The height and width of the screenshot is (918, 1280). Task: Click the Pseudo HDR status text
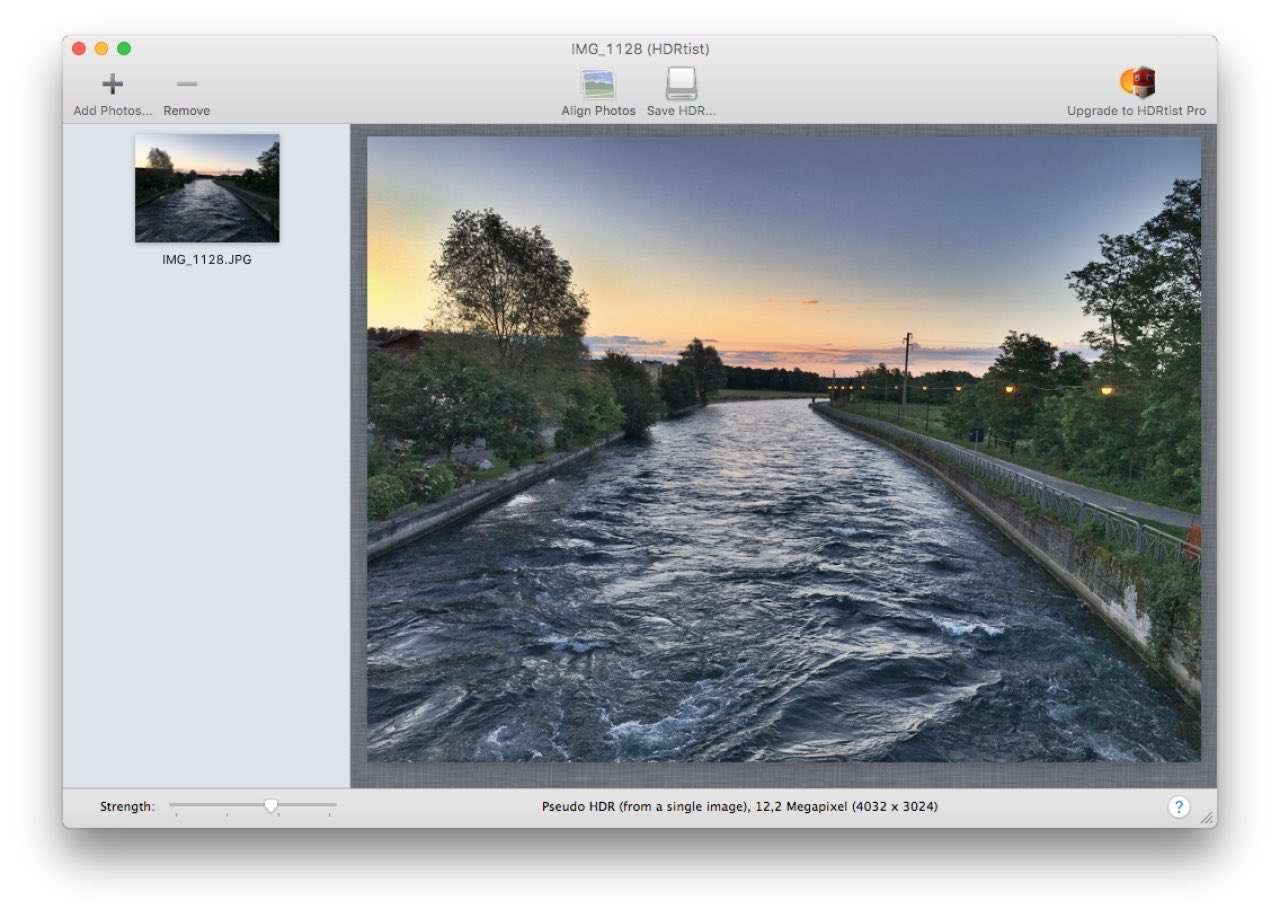739,807
